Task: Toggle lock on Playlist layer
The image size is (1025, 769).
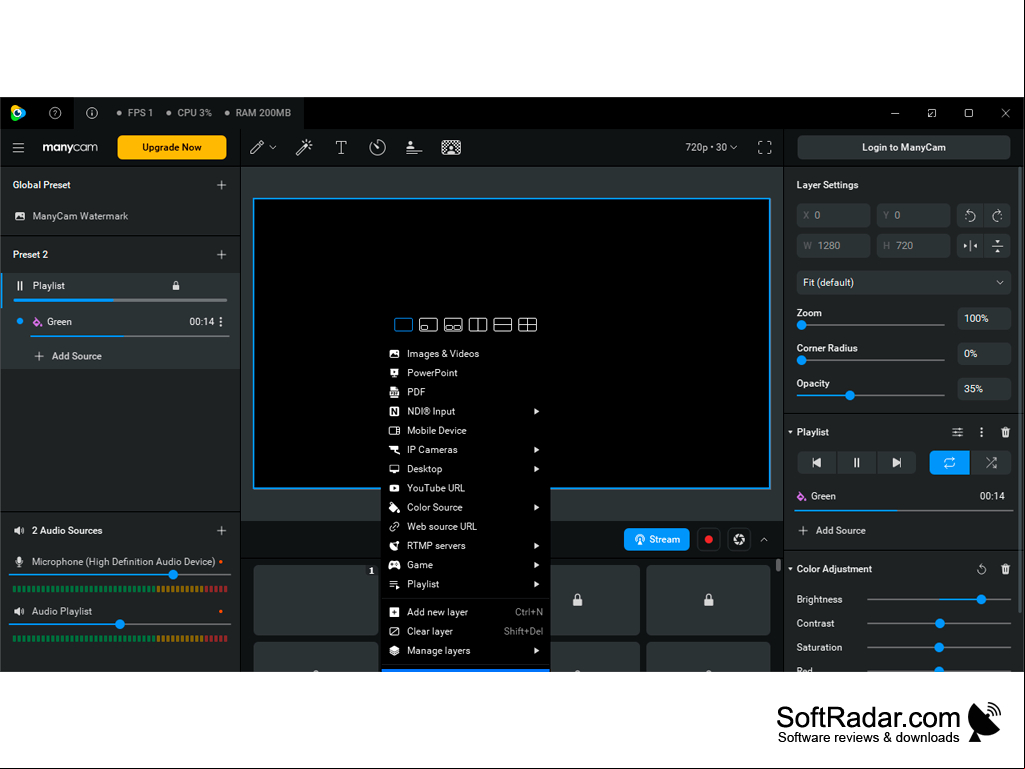Action: 176,286
